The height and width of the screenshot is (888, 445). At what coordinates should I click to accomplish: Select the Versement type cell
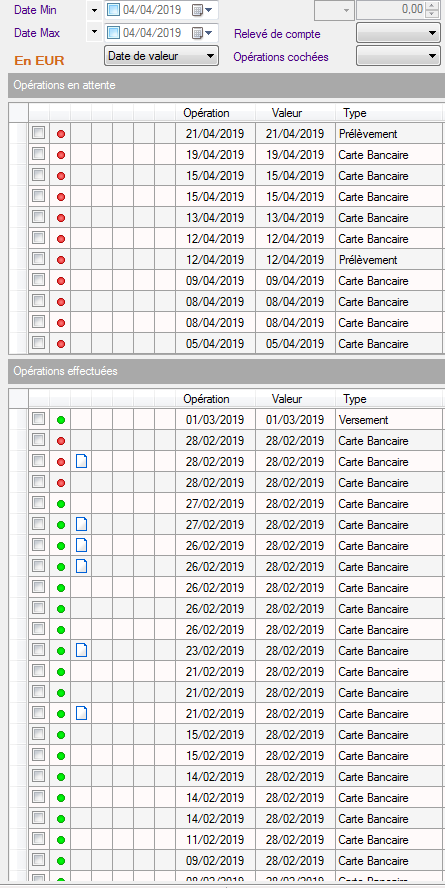[x=390, y=420]
